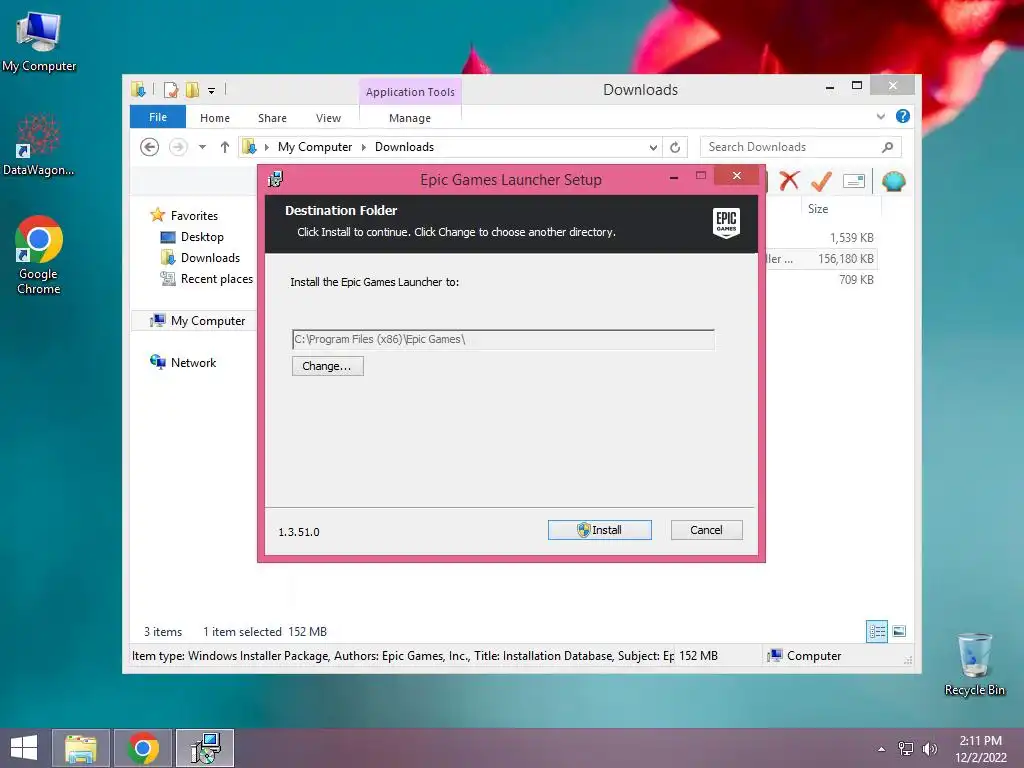This screenshot has height=768, width=1024.
Task: Switch to details view layout
Action: pyautogui.click(x=876, y=631)
